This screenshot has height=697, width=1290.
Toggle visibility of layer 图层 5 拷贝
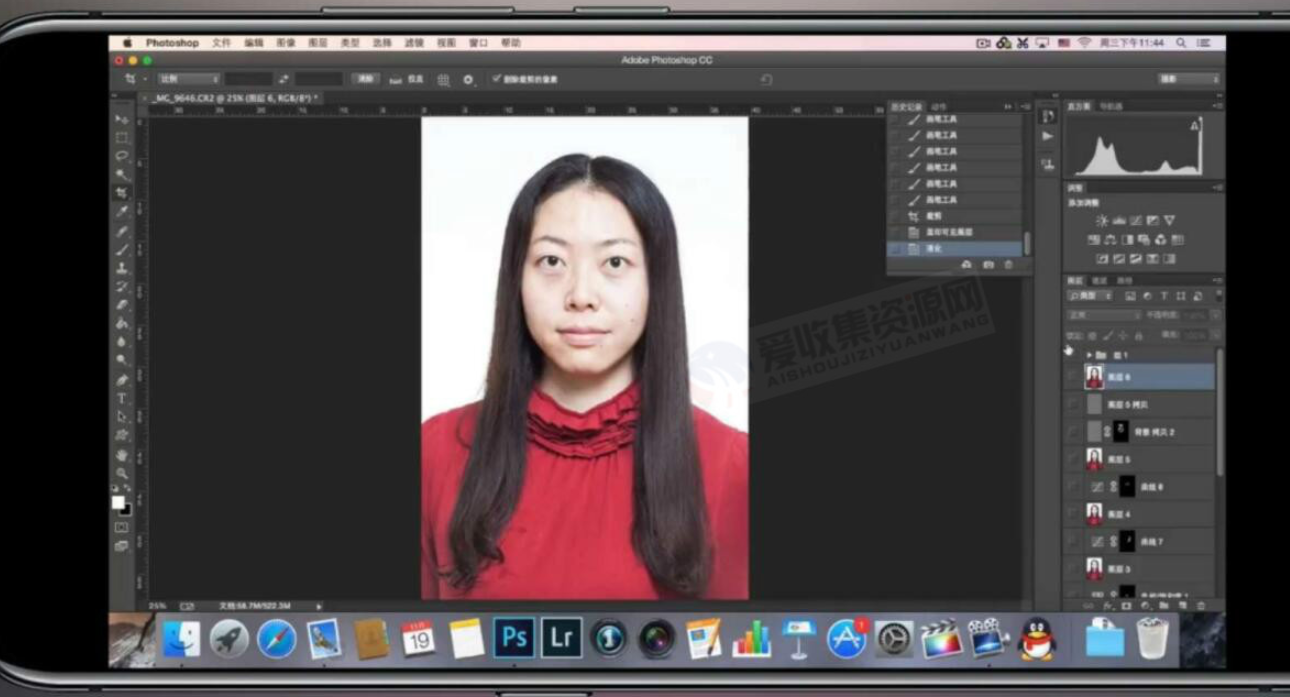1073,404
